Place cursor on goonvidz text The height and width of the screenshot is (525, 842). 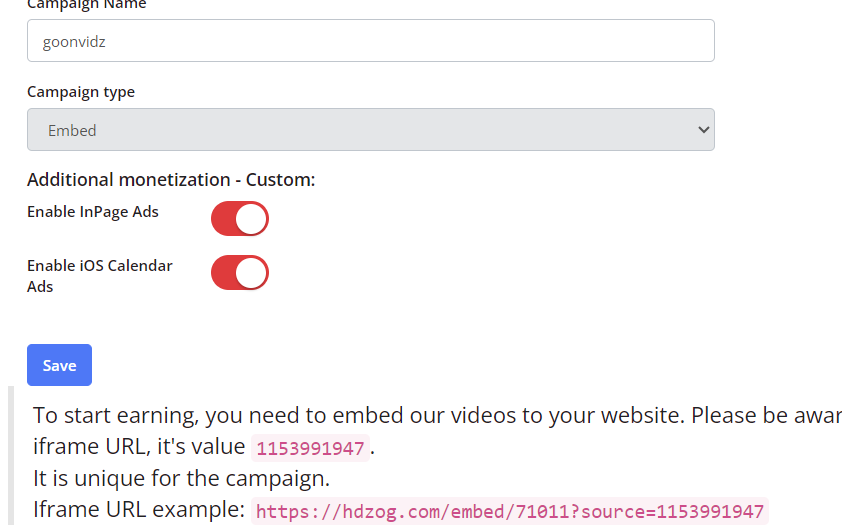coord(74,42)
